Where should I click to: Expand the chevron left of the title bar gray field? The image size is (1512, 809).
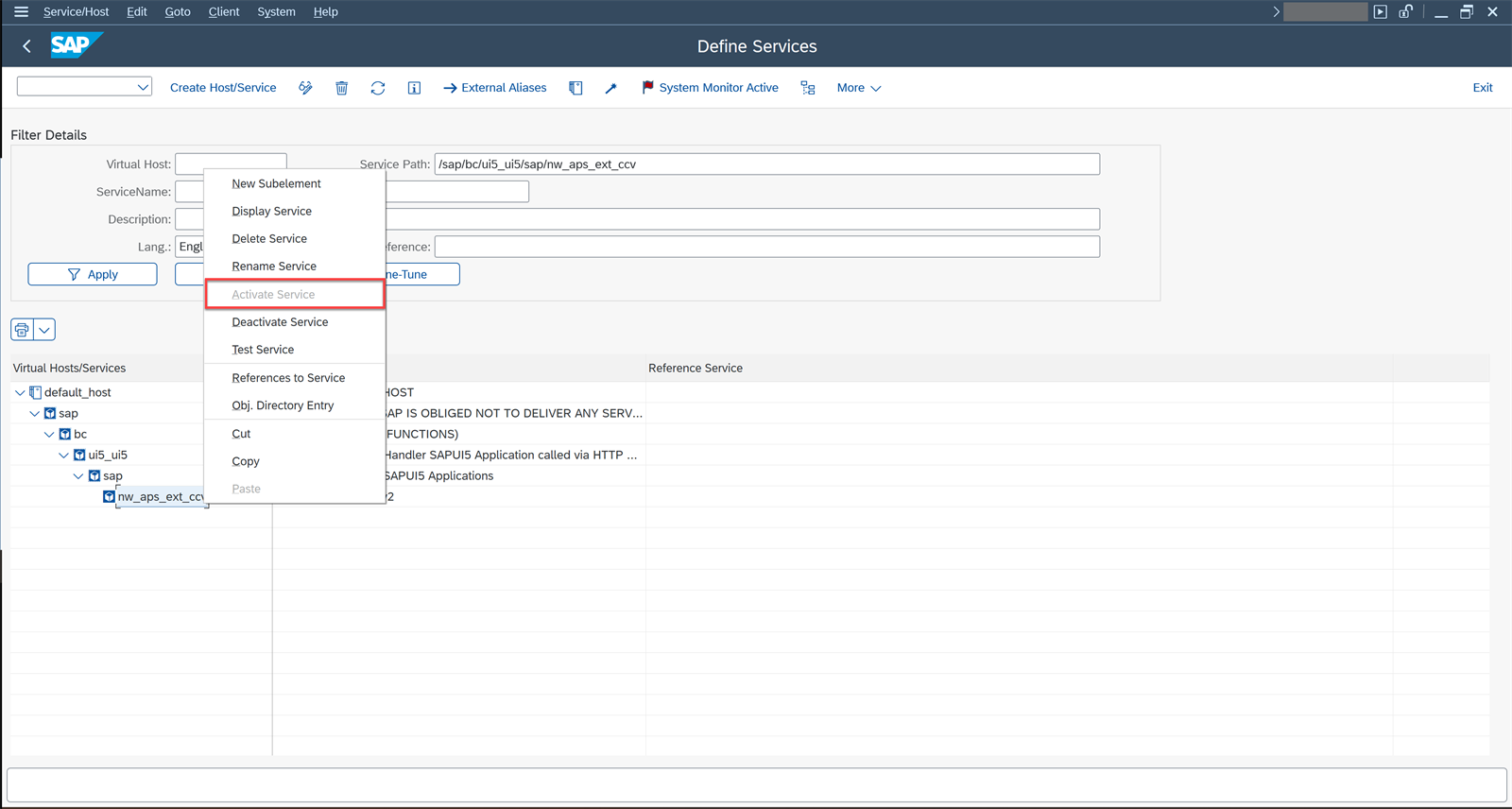click(x=1276, y=11)
